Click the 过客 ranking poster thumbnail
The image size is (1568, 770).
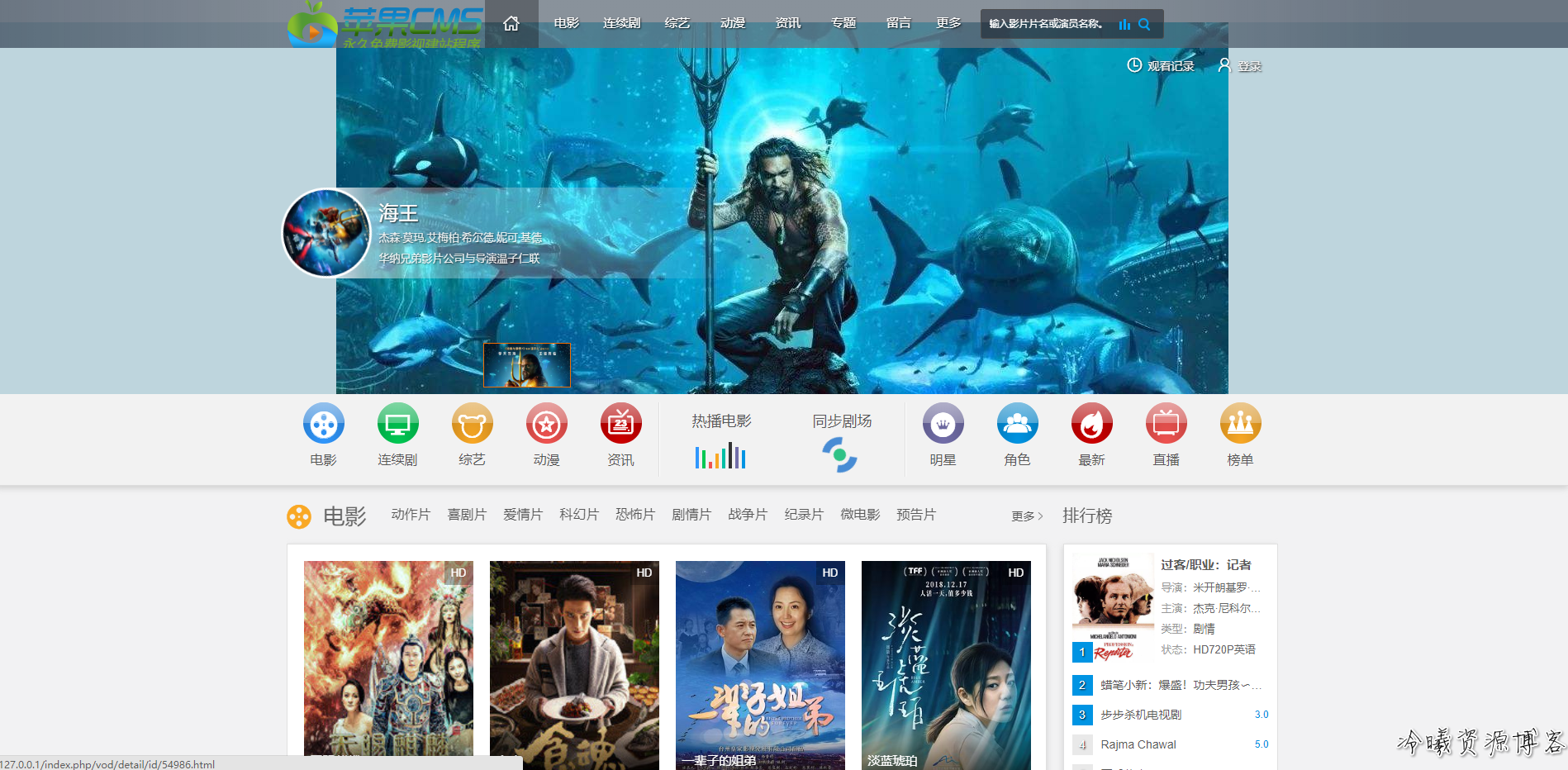[x=1114, y=608]
